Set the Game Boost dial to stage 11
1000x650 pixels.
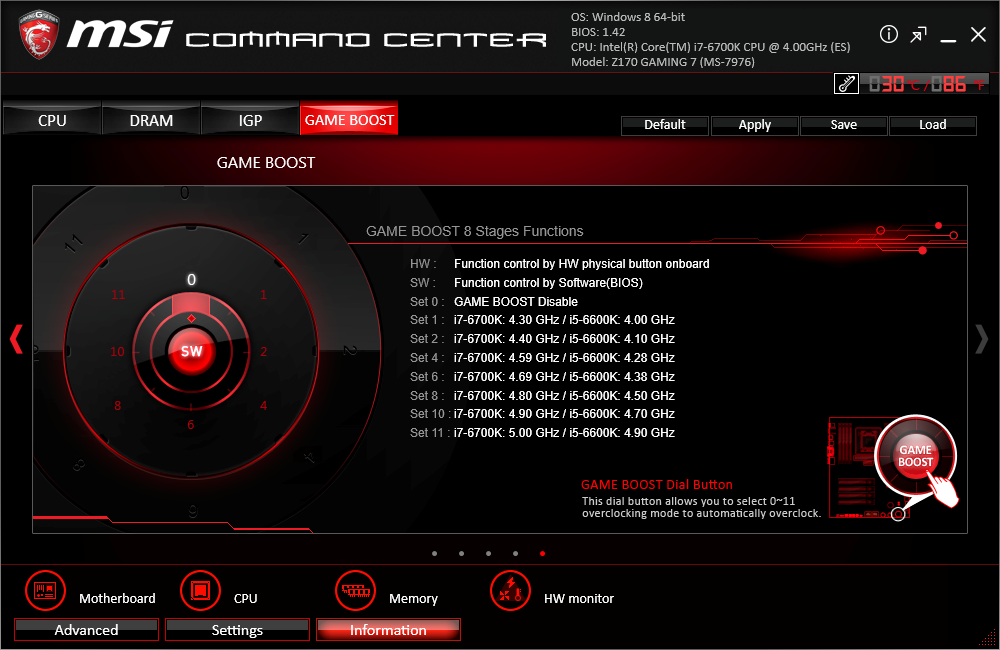click(x=119, y=295)
